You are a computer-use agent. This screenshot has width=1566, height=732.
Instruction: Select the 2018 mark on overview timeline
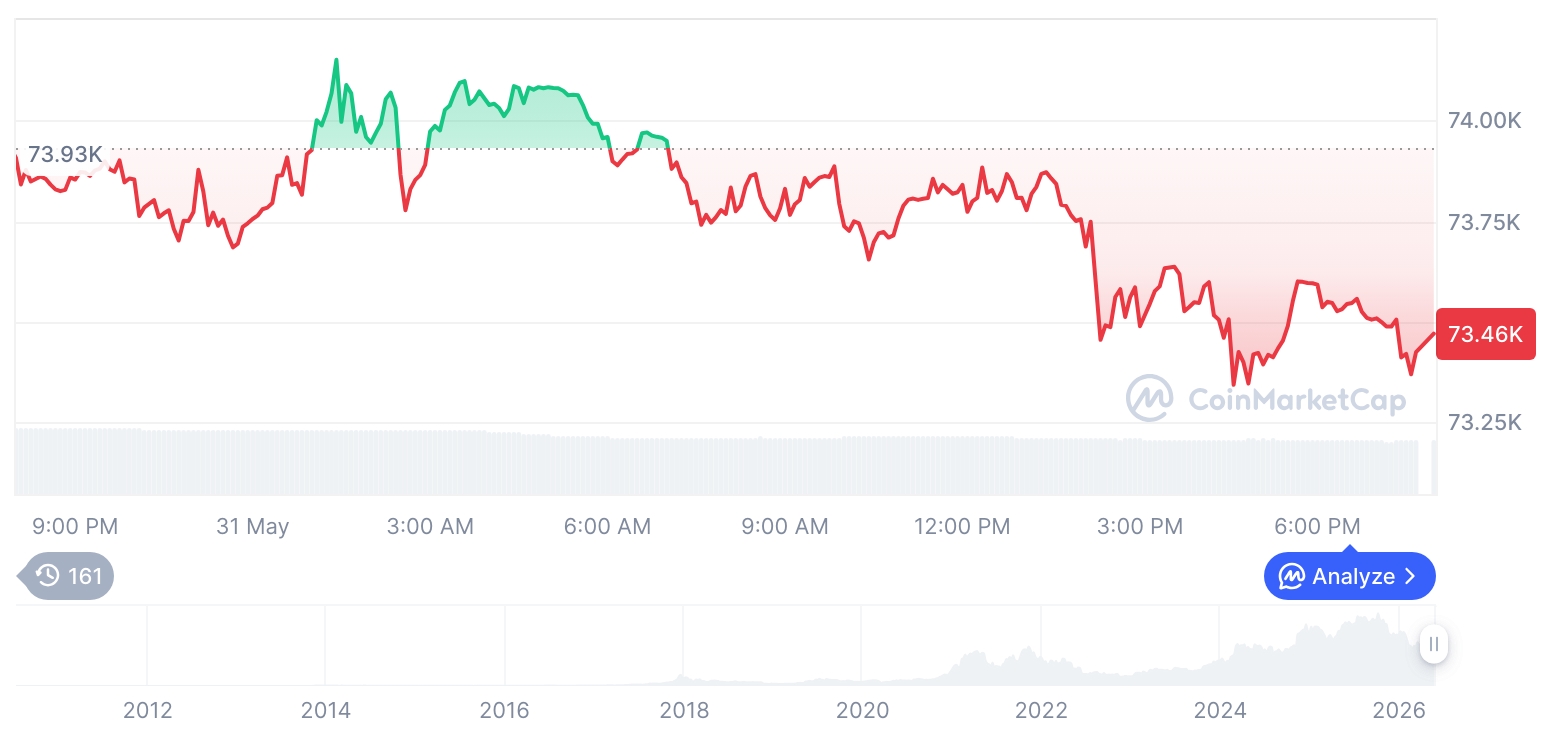(684, 710)
